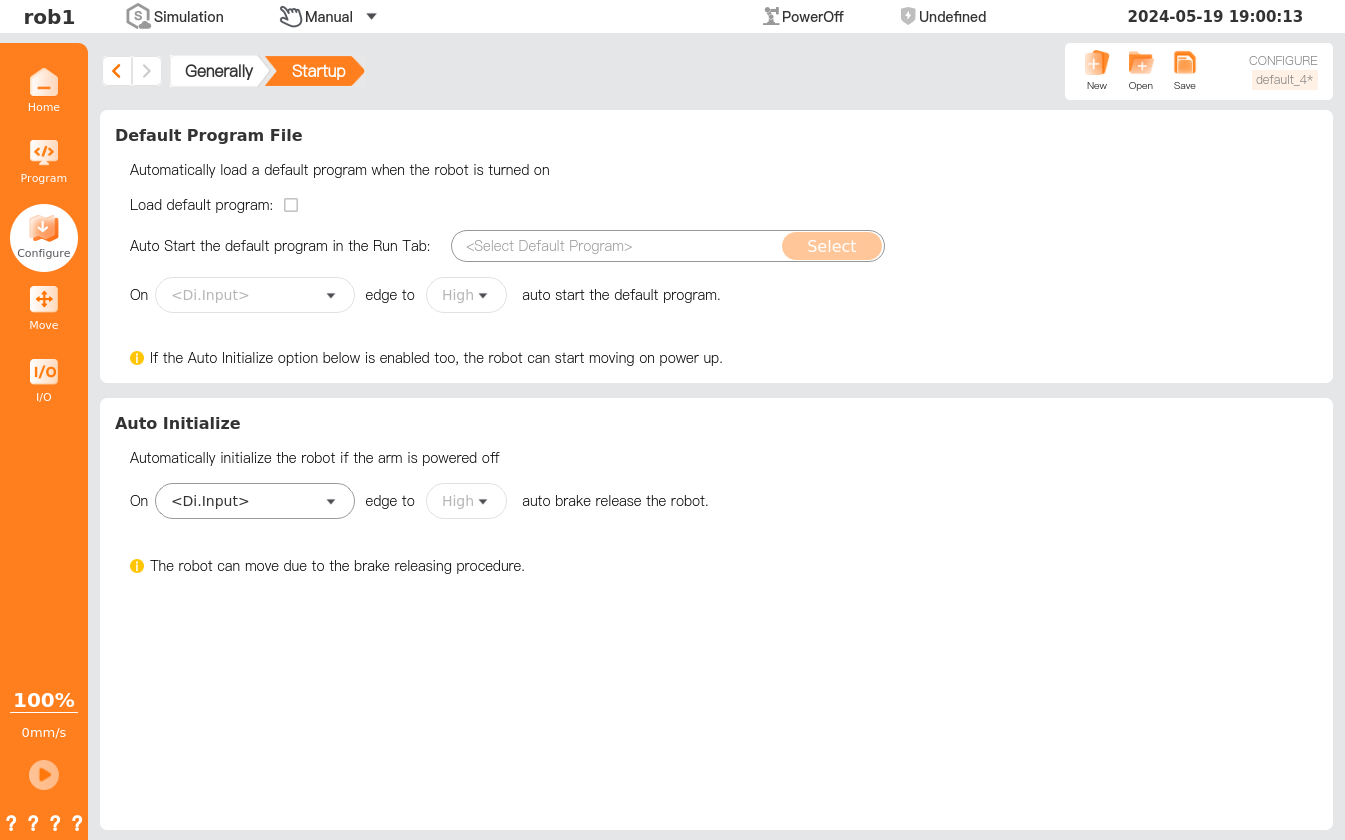Open the Move panel icon
Screen dimensions: 1345x840
43,300
